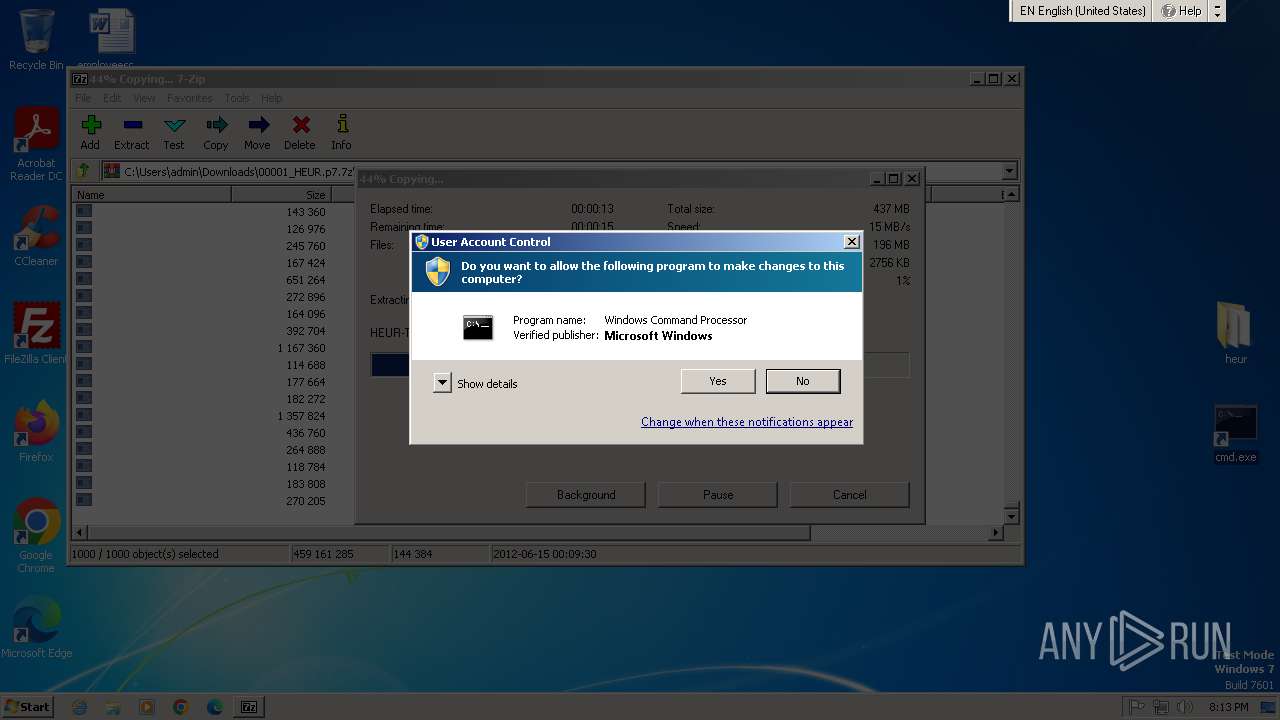
Task: Click the file icon for row 143 360
Action: tap(84, 211)
